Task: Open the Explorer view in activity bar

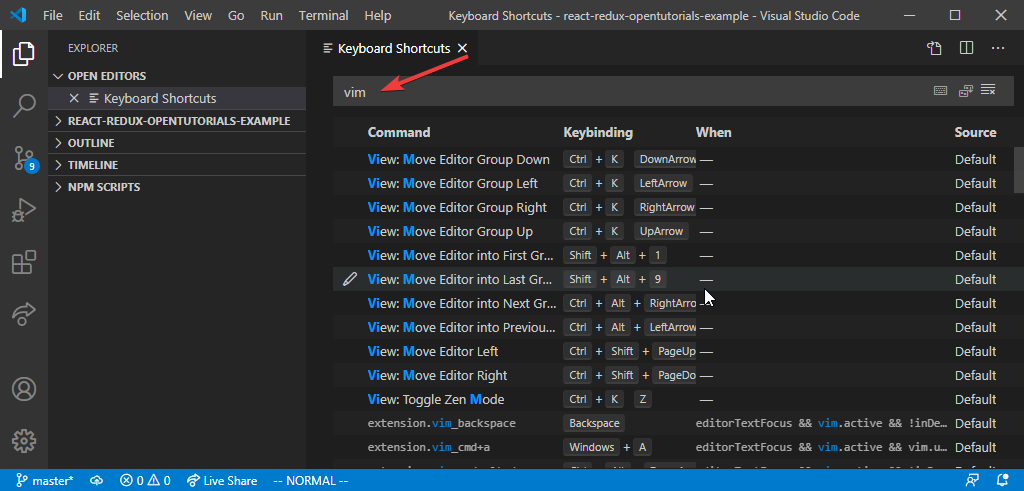Action: pos(24,54)
